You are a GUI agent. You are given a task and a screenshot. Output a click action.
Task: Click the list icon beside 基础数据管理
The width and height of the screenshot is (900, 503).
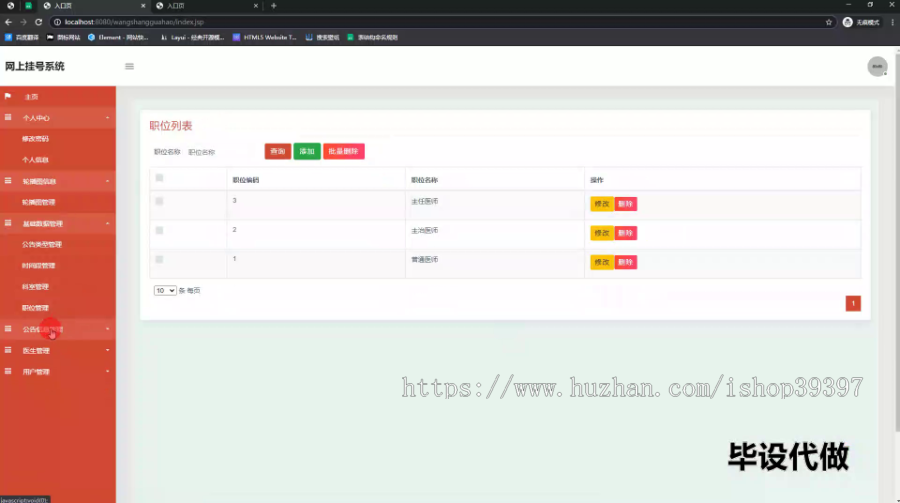coord(8,223)
